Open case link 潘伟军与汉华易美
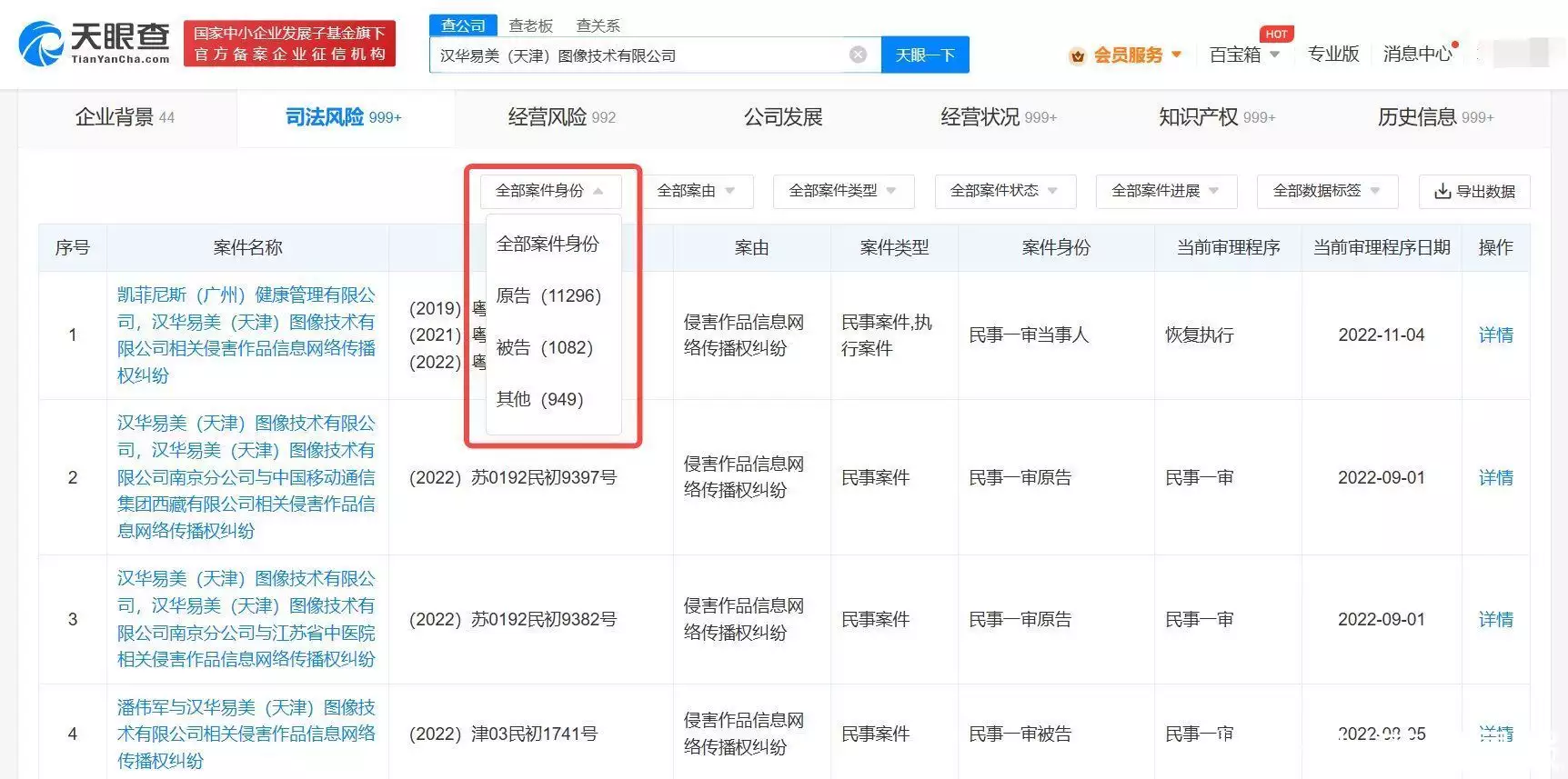 (x=246, y=734)
